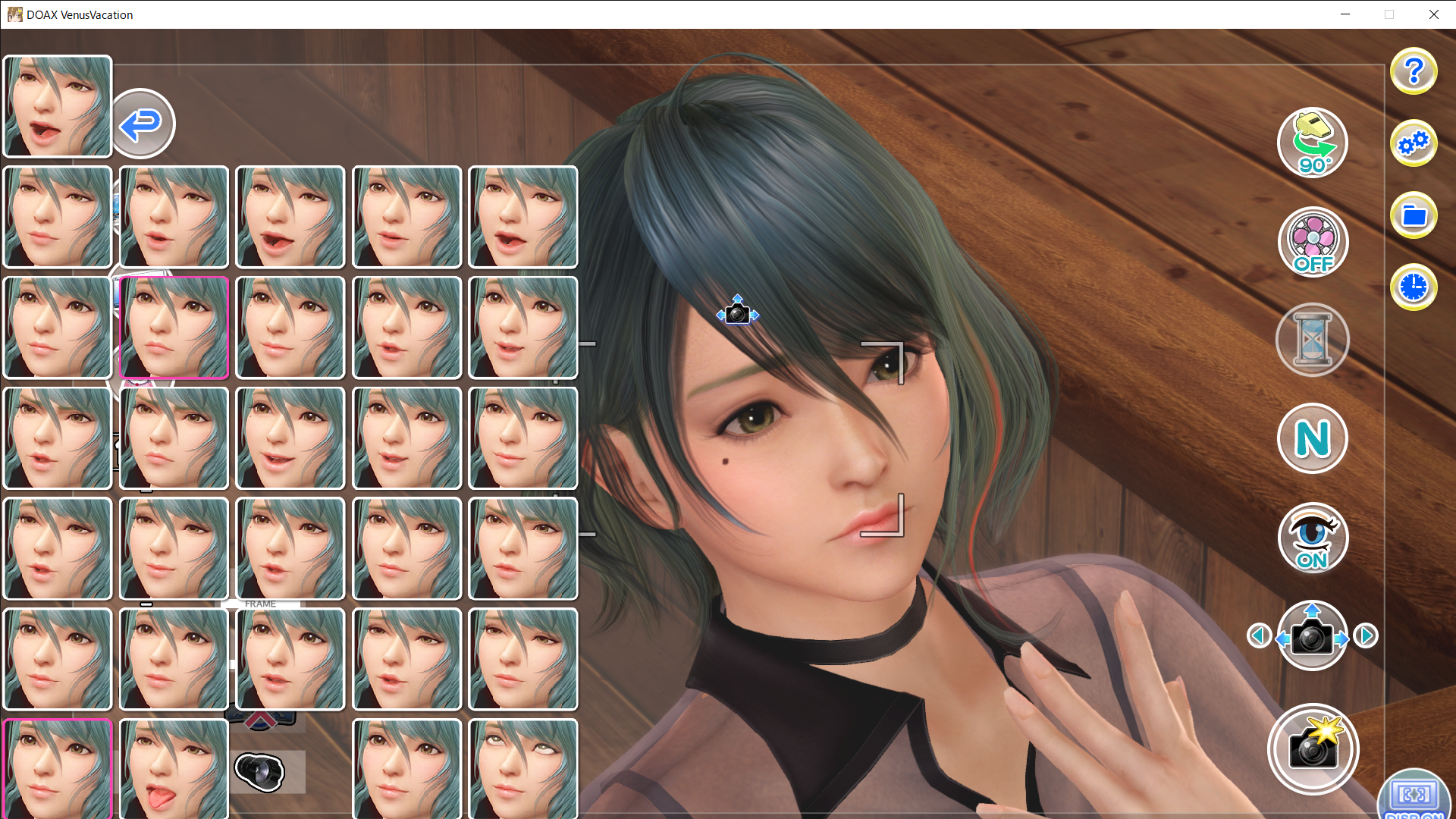
Task: Toggle the eye gaze ON button
Action: point(1313,538)
